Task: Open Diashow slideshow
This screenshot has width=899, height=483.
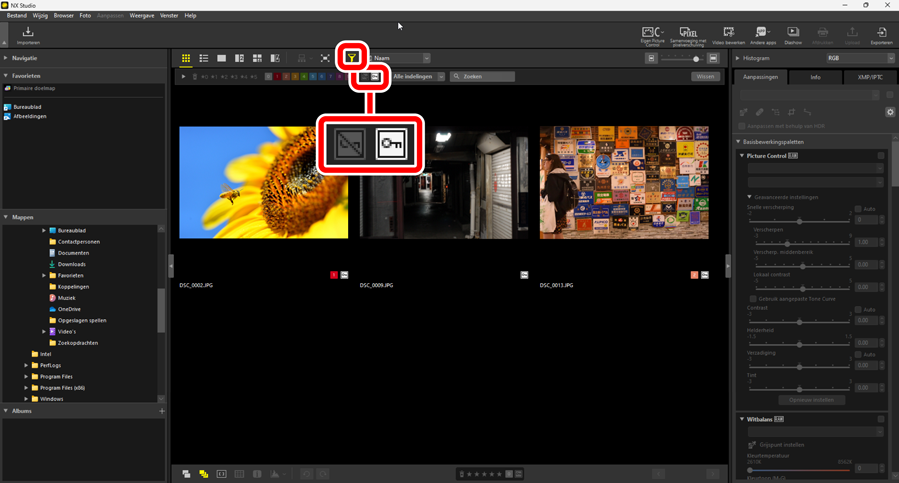Action: pyautogui.click(x=792, y=35)
